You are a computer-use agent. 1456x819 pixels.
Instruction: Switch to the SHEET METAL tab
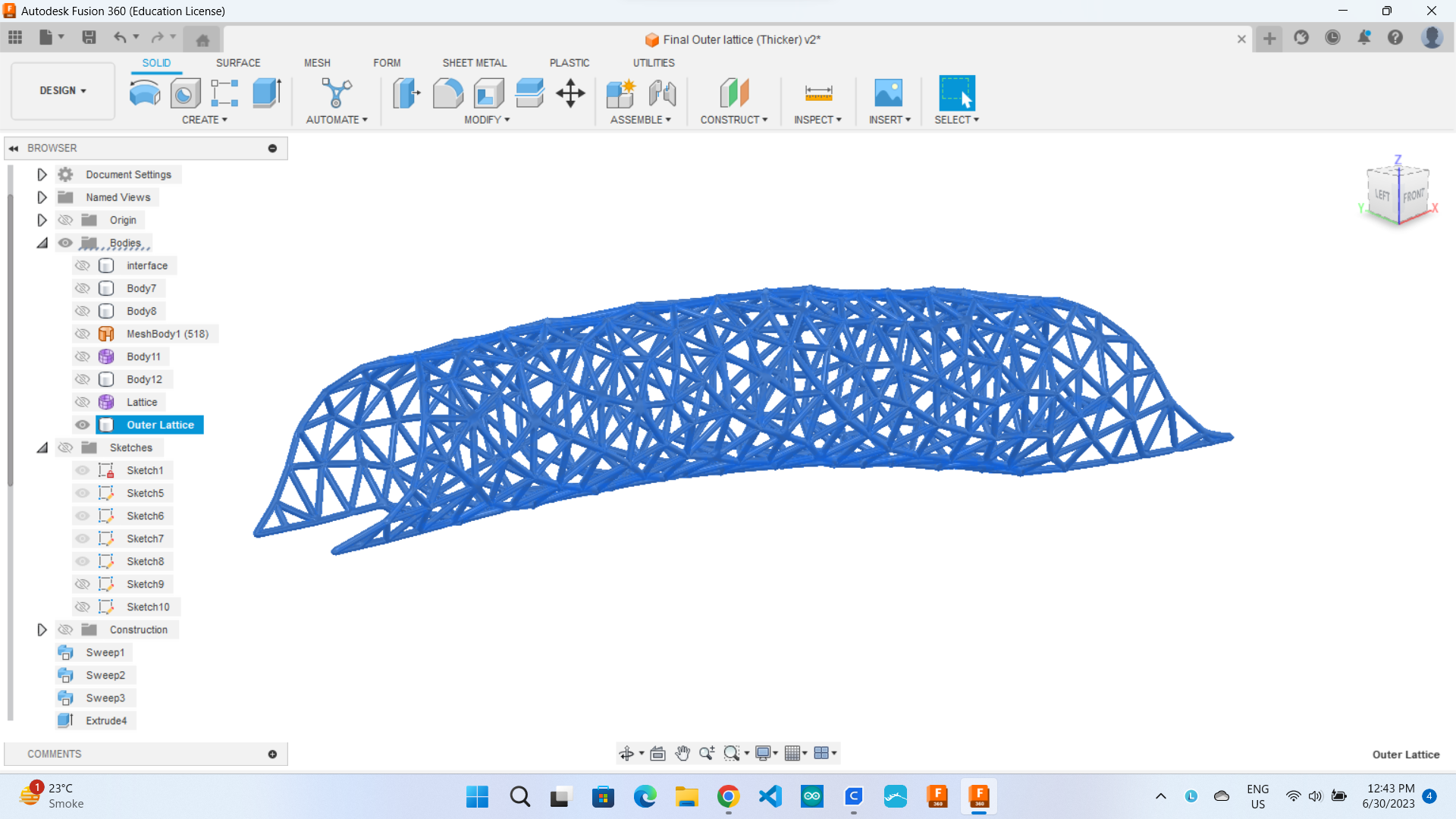(x=474, y=63)
